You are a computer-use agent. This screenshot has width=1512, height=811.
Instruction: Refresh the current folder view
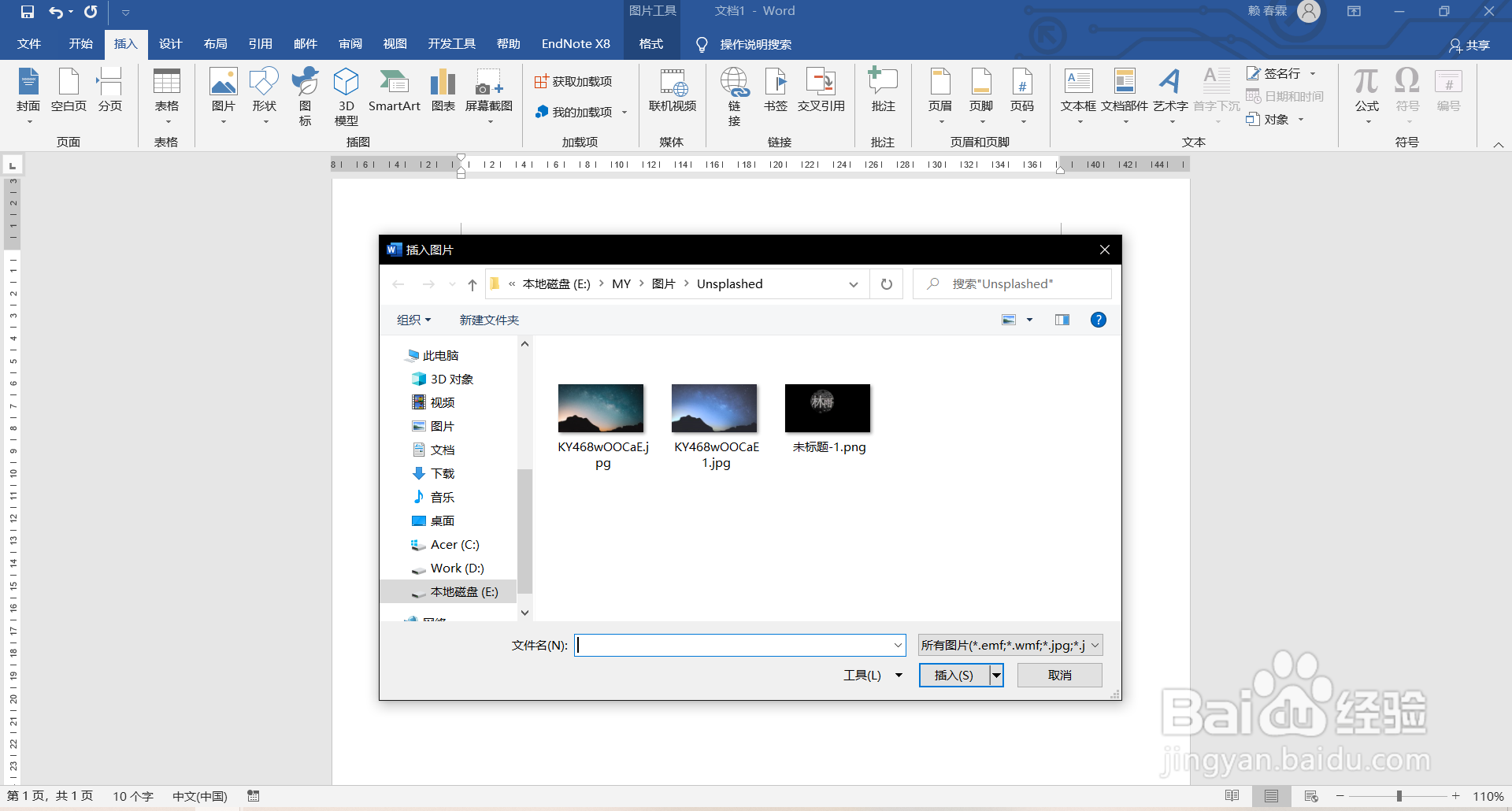887,284
